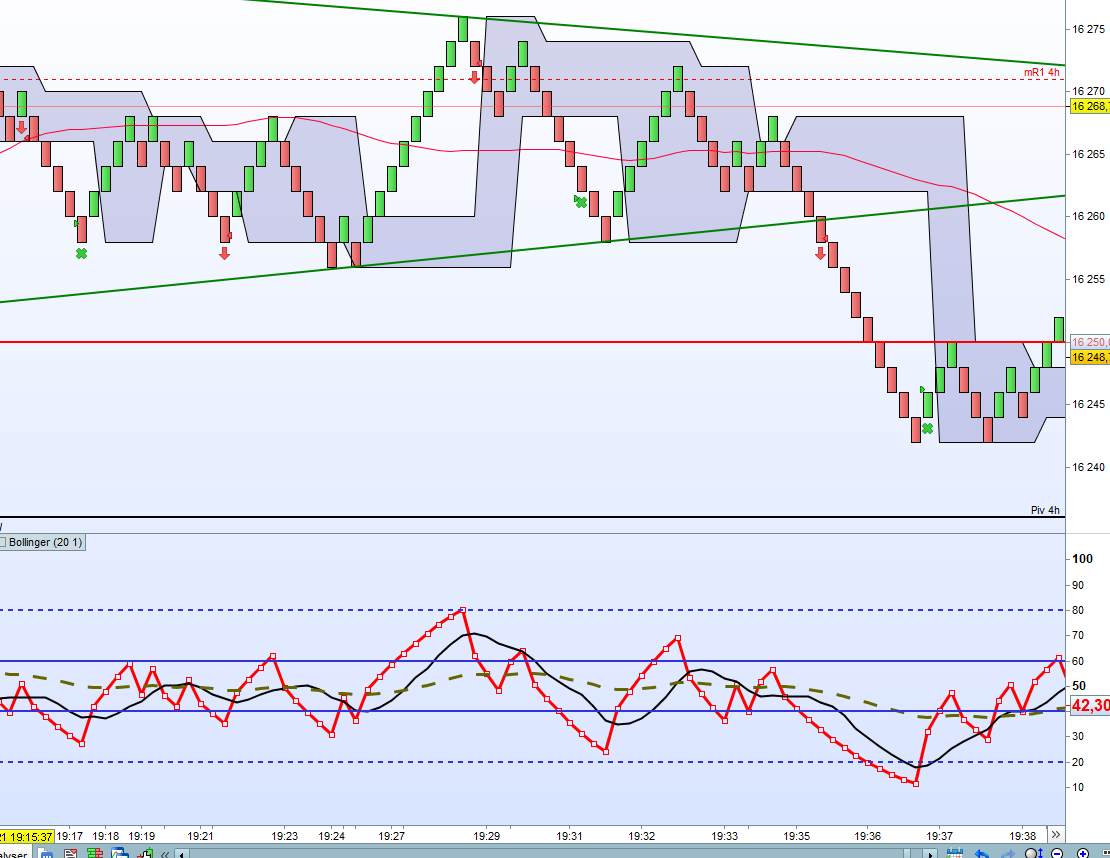The width and height of the screenshot is (1110, 858).
Task: Click the red down arrow near the 19:29 peak
Action: 474,76
